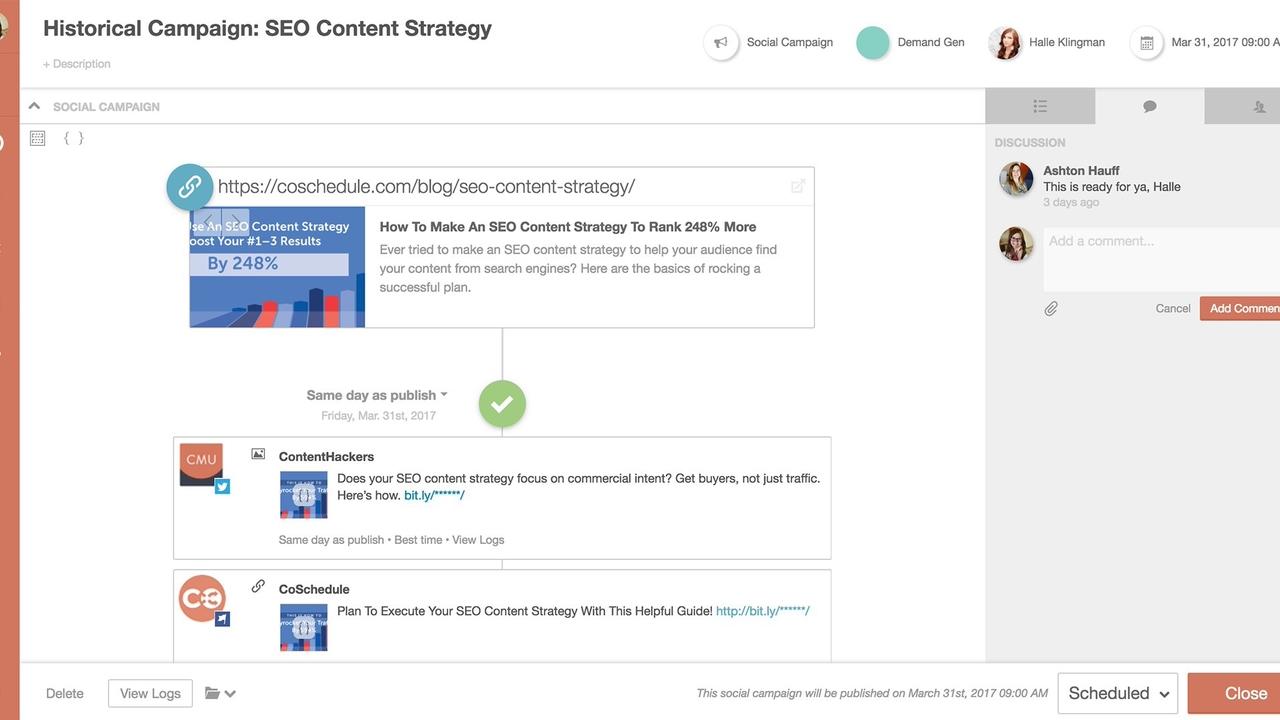Open the calendar date picker icon

pyautogui.click(x=1147, y=43)
